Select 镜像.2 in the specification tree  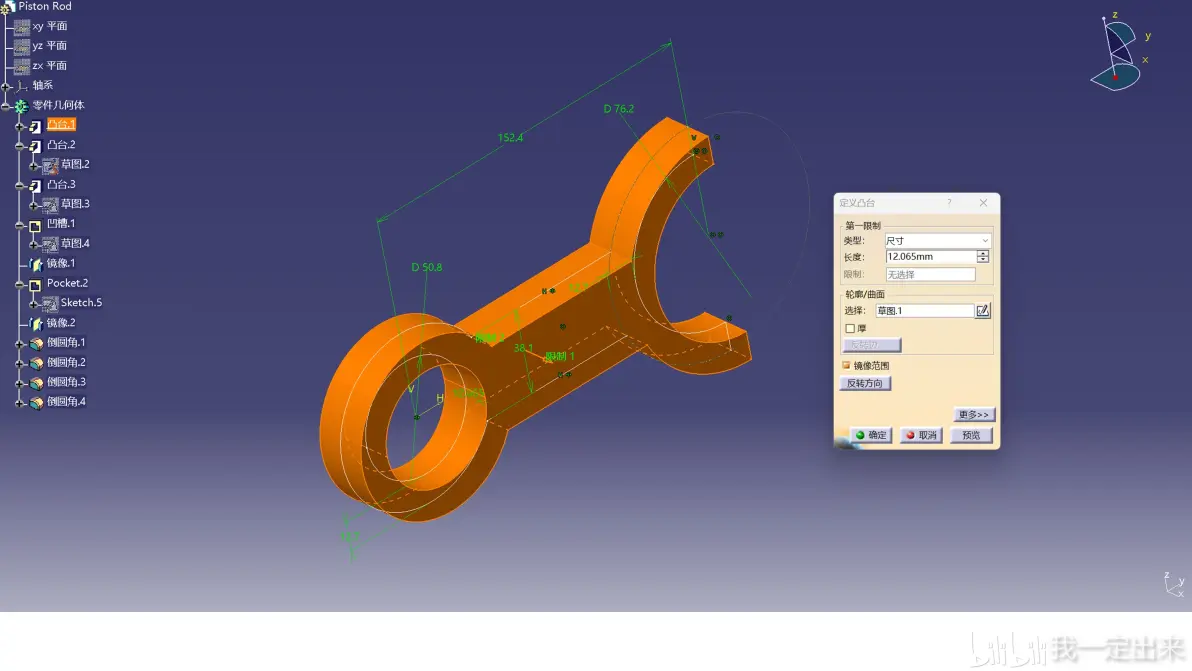61,322
